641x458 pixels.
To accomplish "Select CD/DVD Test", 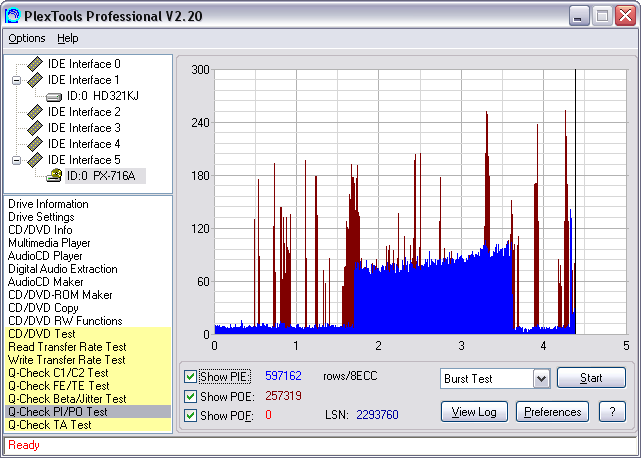I will pos(88,334).
